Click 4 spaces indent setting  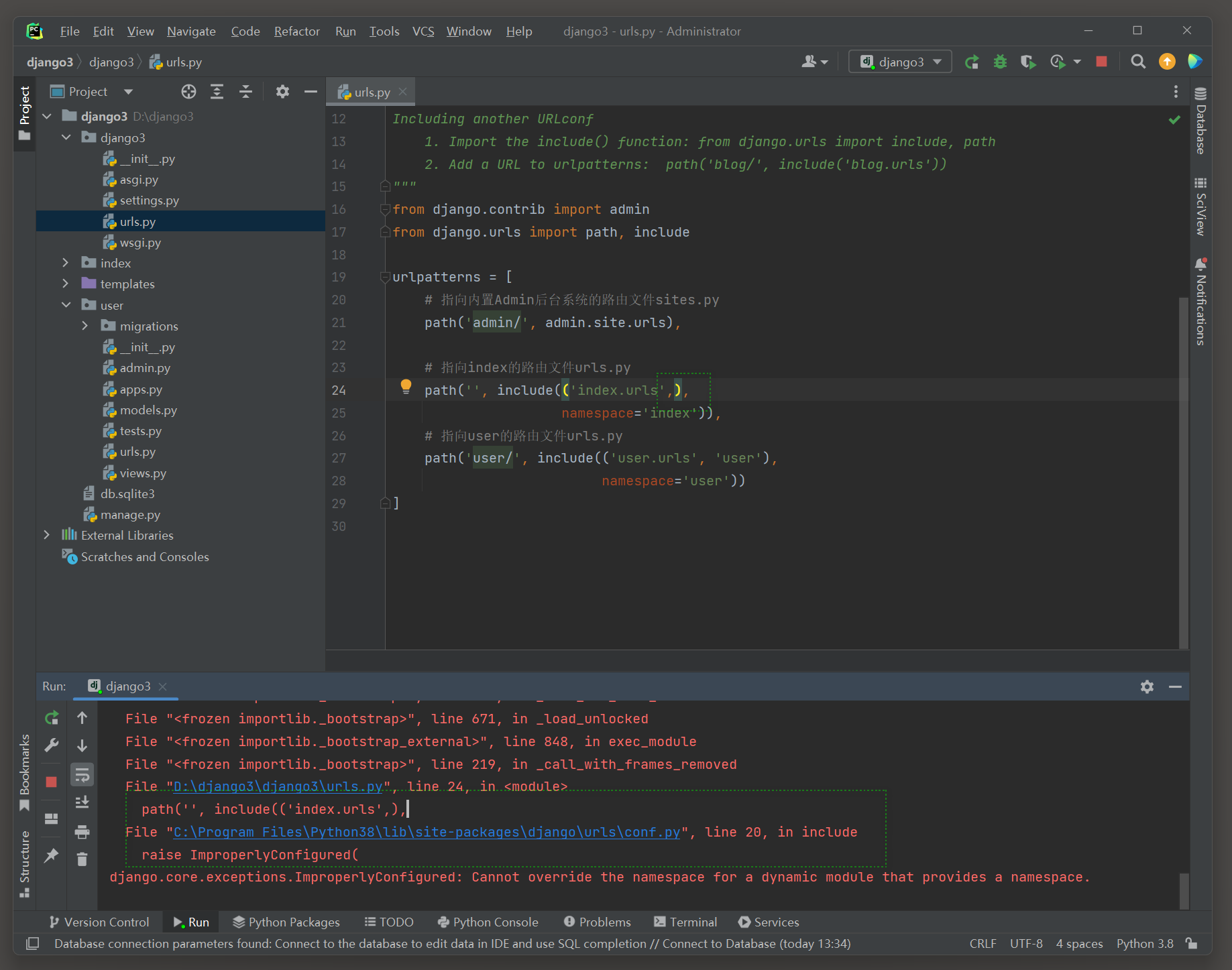coord(1079,943)
